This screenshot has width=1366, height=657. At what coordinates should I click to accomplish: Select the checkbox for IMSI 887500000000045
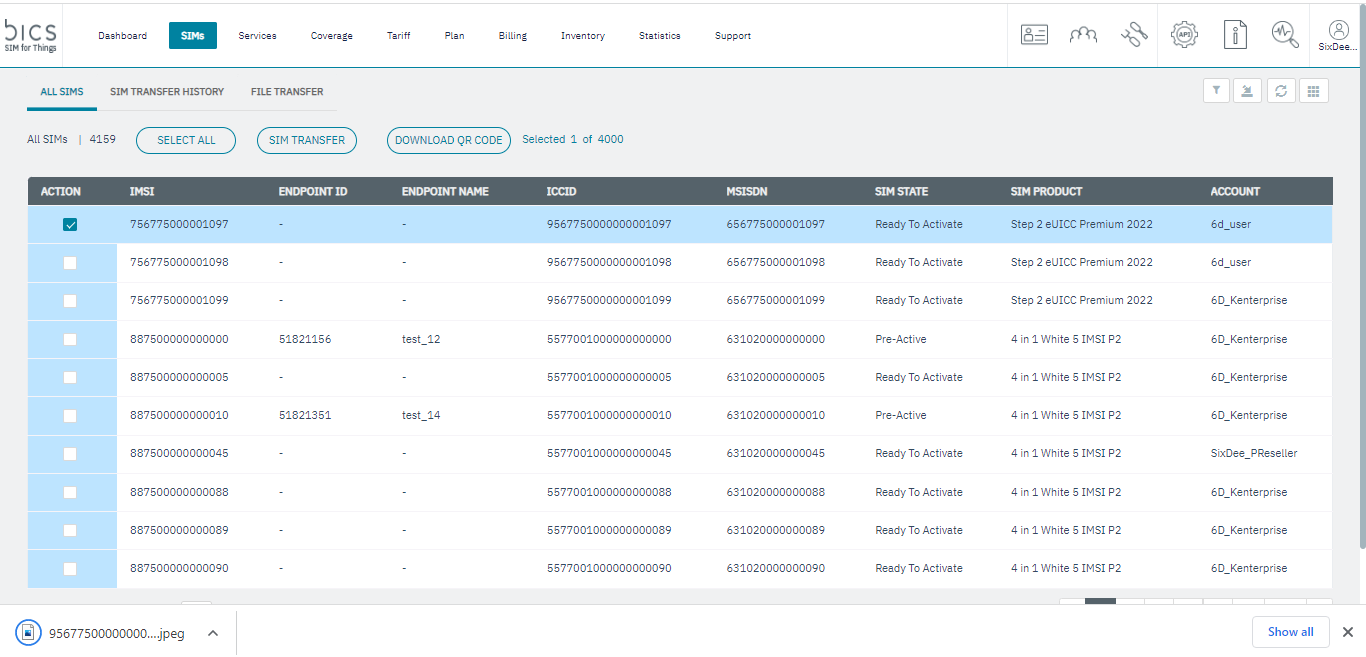(x=70, y=454)
